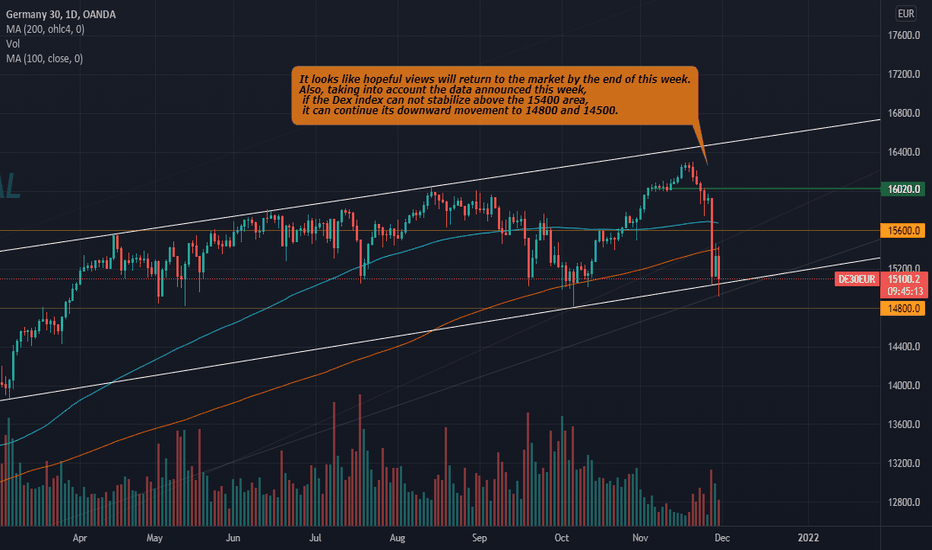Select the Vol indicator legend
Viewport: 932px width, 550px height.
(12, 44)
